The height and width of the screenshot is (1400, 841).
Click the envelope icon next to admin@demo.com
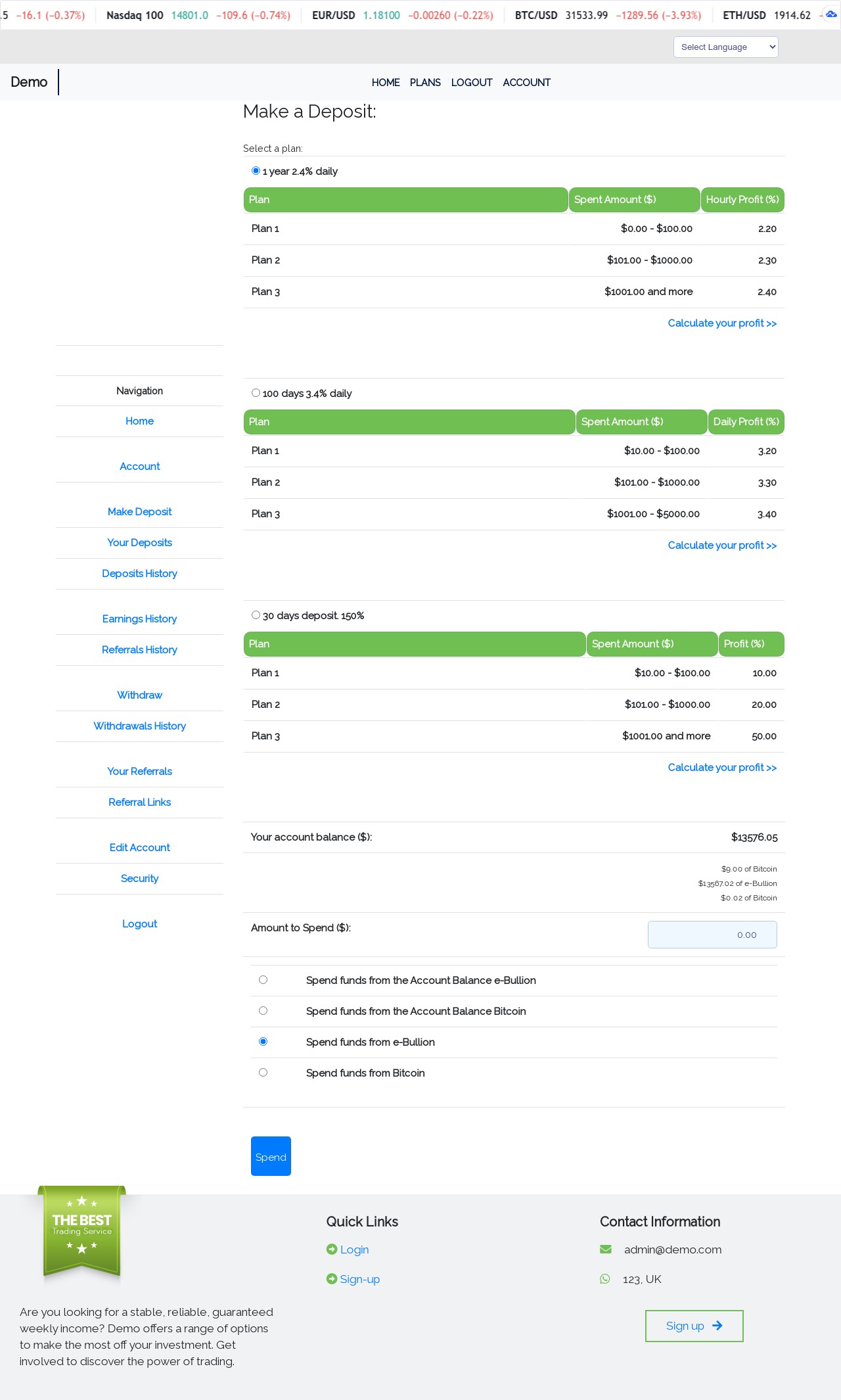[x=605, y=1249]
